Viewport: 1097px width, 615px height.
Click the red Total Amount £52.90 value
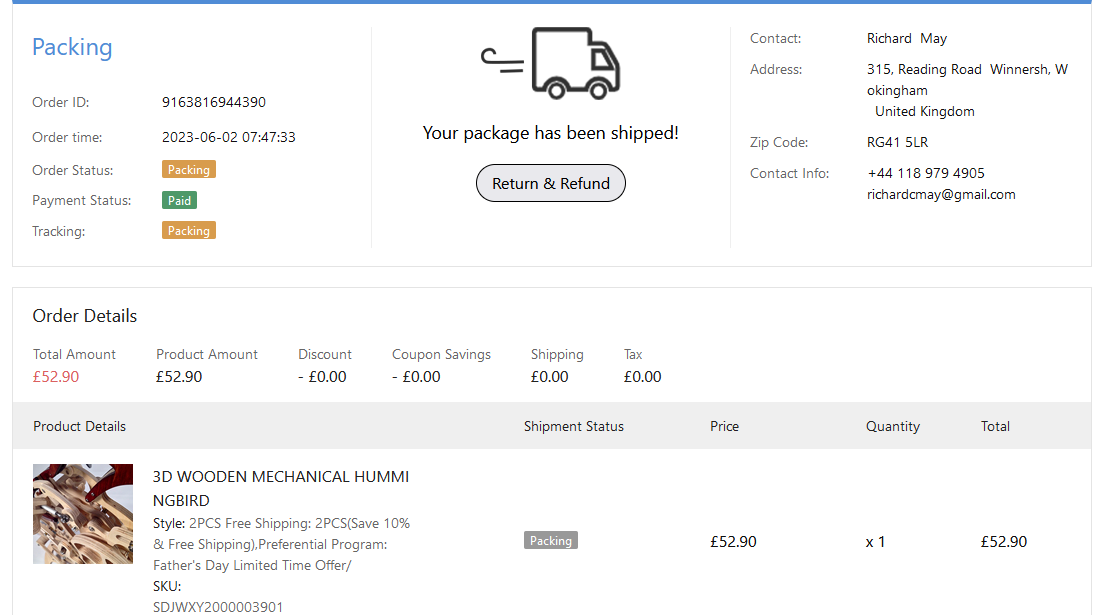coord(56,377)
